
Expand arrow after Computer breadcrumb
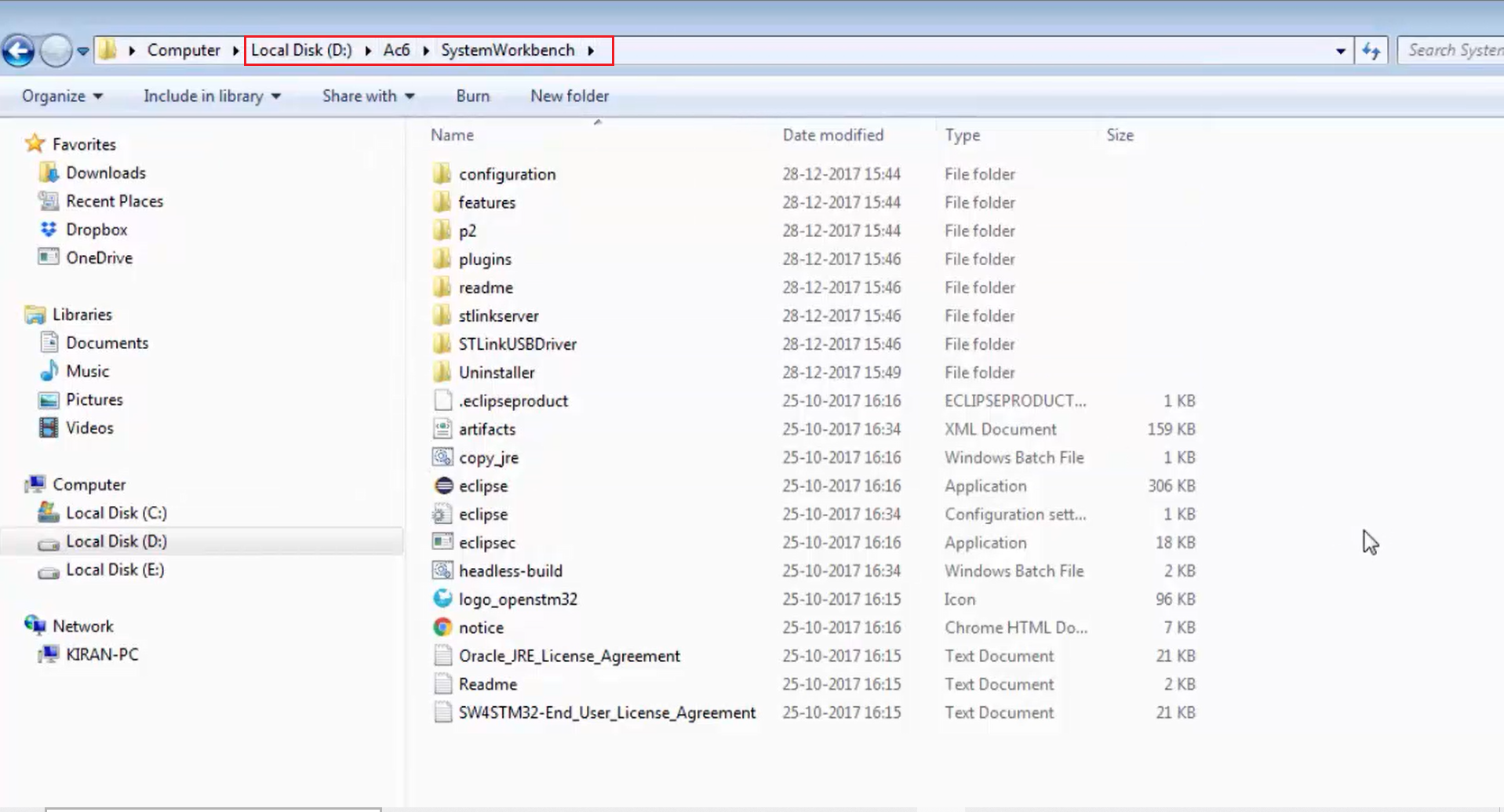point(235,50)
